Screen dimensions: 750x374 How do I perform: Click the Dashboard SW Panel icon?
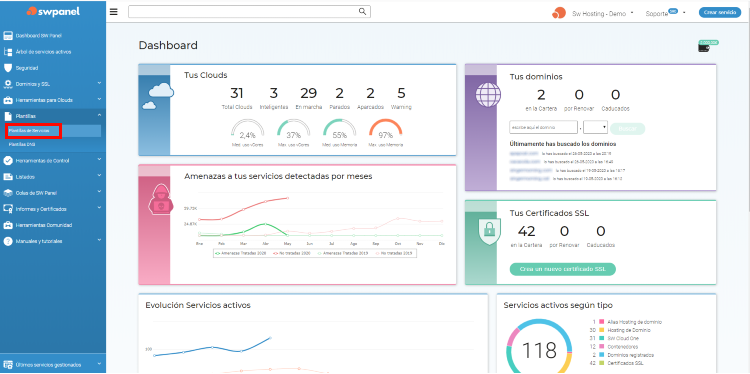click(x=8, y=36)
